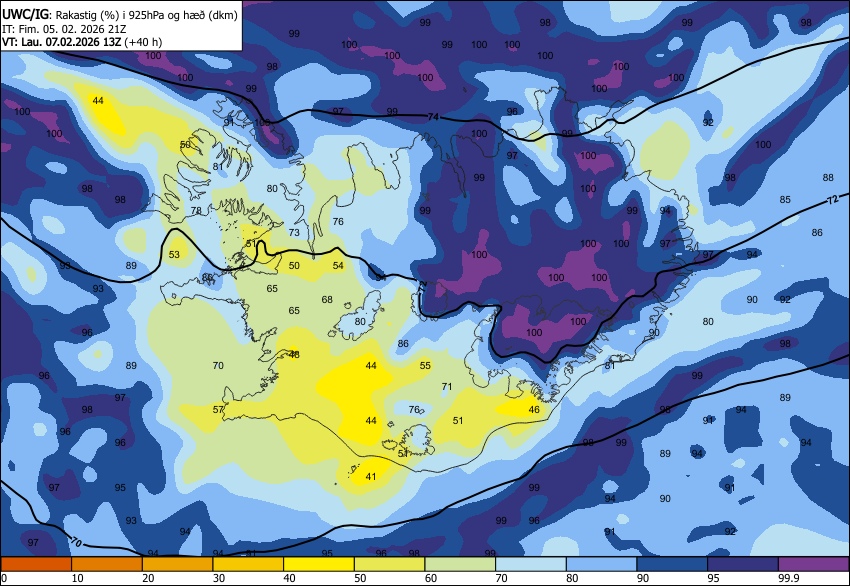The image size is (850, 586).
Task: Click the humidity value '41' on the map
Action: click(370, 476)
